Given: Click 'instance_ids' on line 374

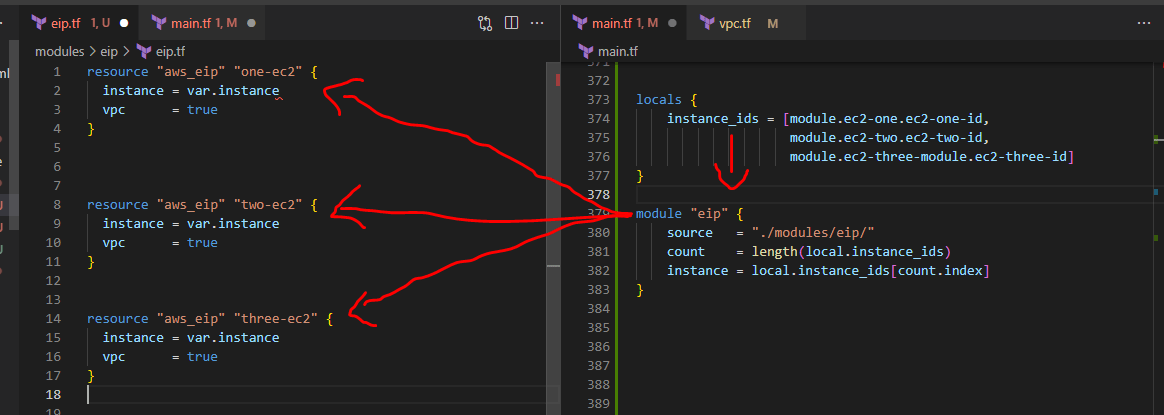Looking at the screenshot, I should (713, 118).
